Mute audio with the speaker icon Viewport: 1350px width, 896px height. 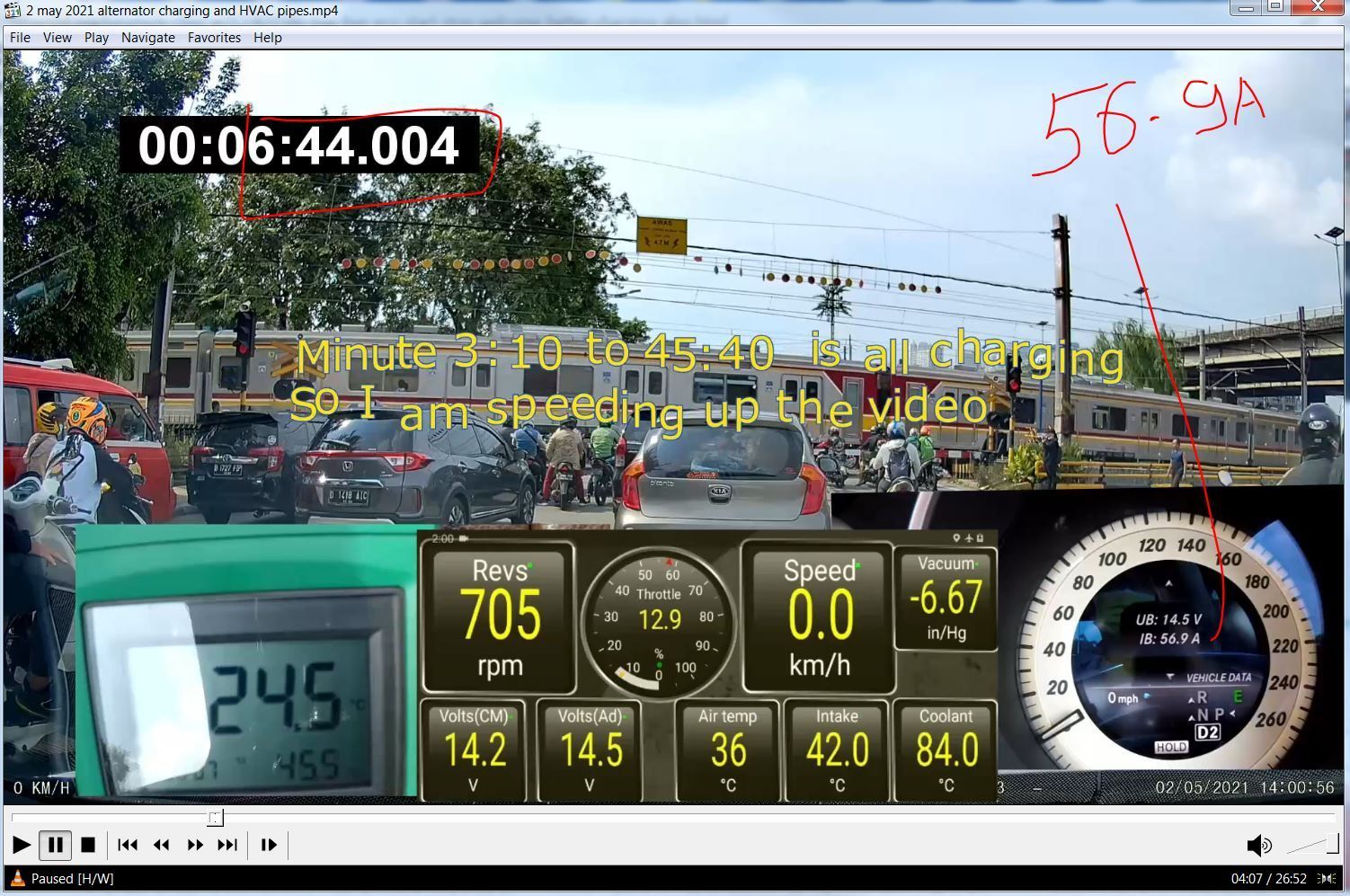[x=1259, y=845]
